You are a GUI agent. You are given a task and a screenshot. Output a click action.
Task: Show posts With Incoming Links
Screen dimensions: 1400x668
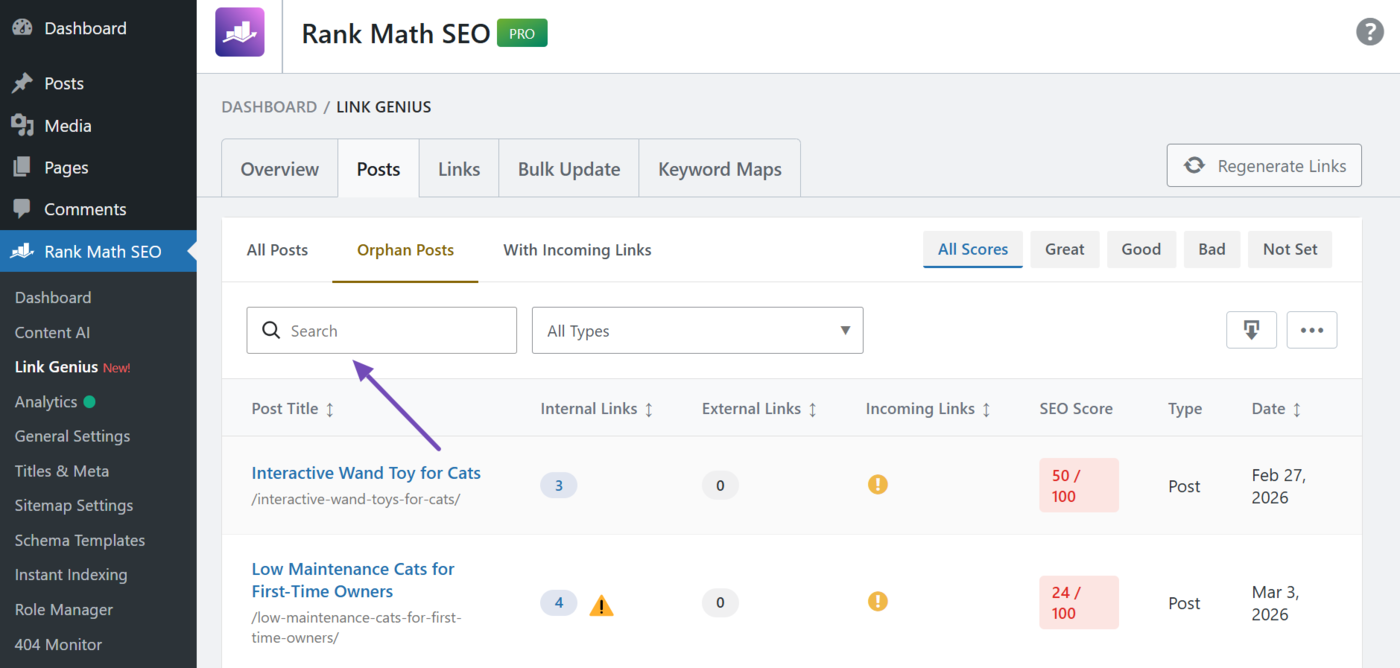click(x=577, y=250)
